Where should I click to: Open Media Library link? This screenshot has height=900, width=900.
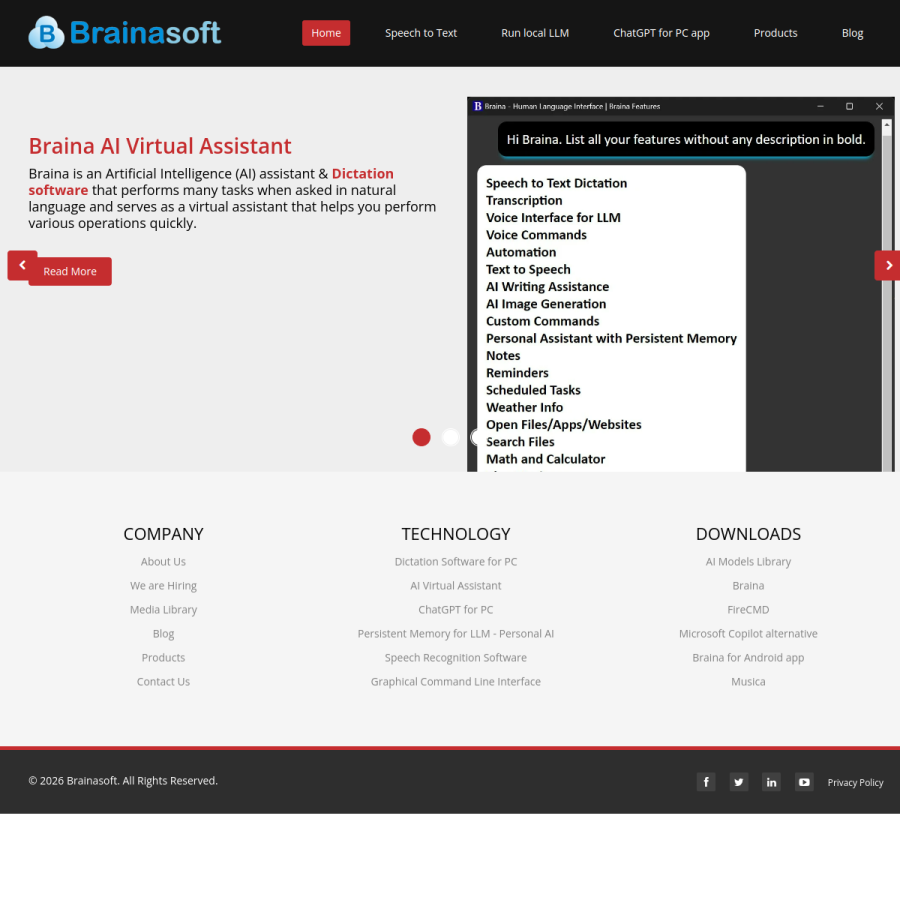click(x=164, y=610)
